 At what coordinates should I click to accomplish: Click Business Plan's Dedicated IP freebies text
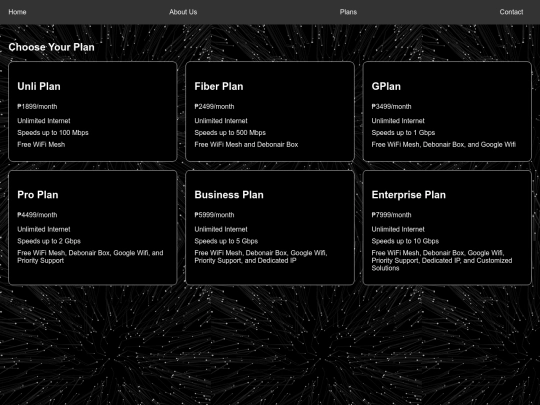[261, 257]
